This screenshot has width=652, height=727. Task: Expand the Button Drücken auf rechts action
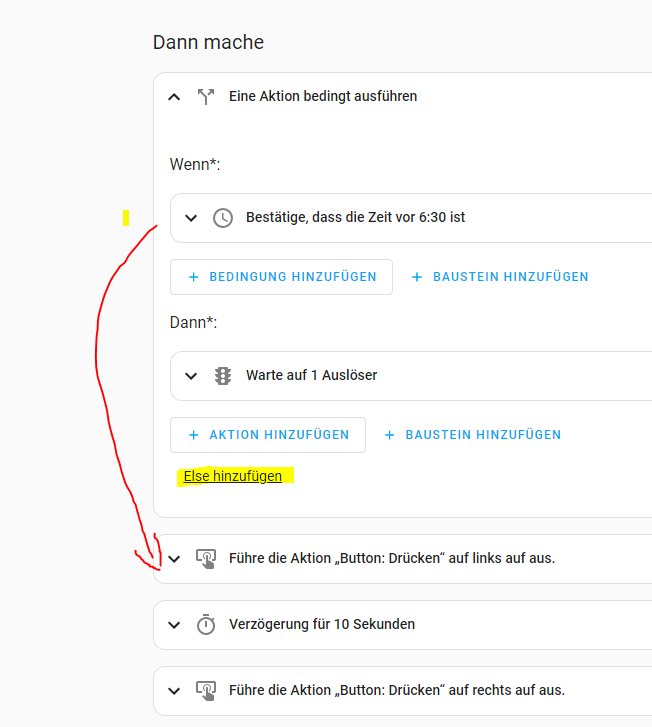point(174,691)
